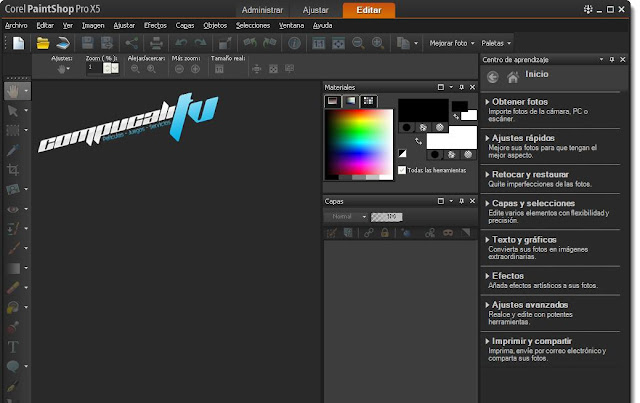Select the Paint Brush tool
This screenshot has width=640, height=403.
pos(13,248)
